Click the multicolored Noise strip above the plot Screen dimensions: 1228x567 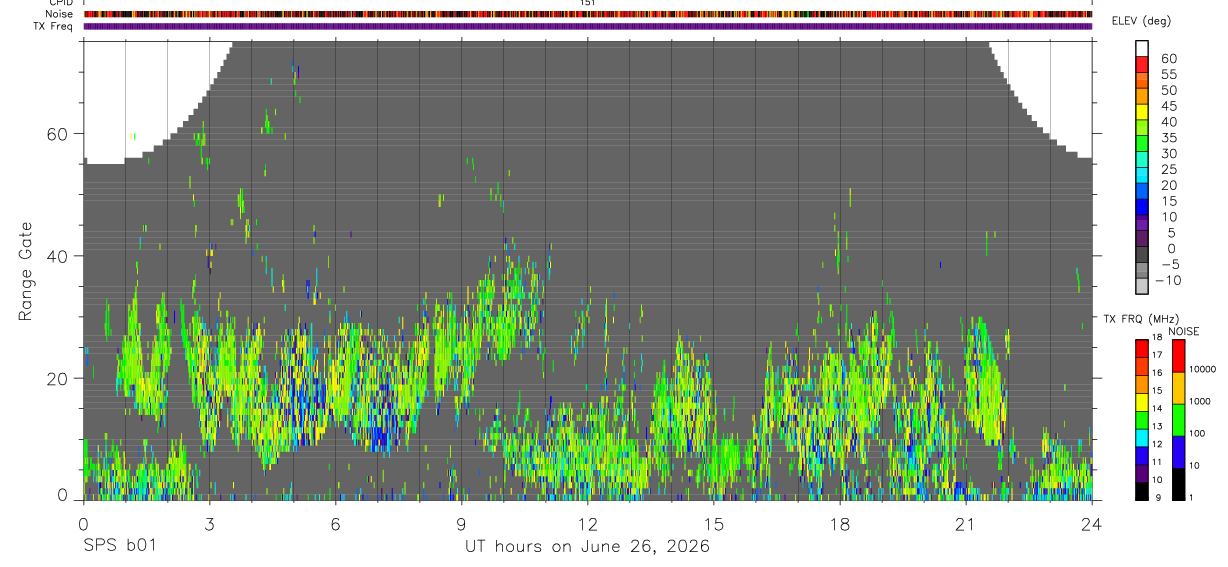point(588,14)
